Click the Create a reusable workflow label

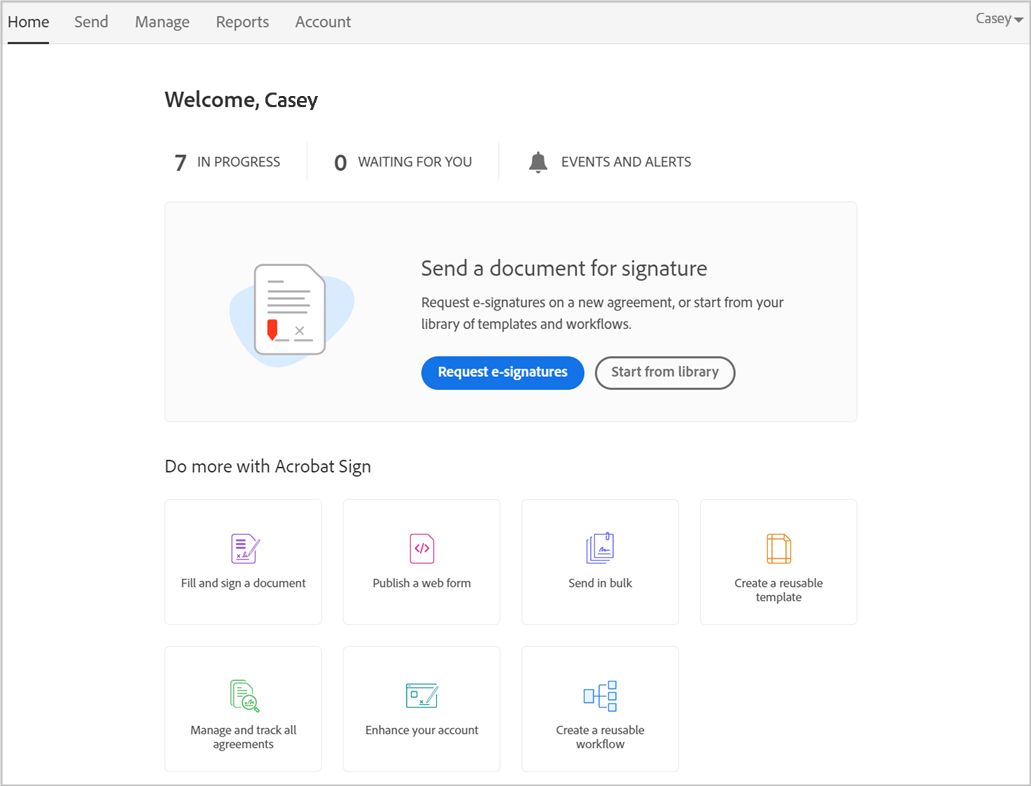point(600,737)
